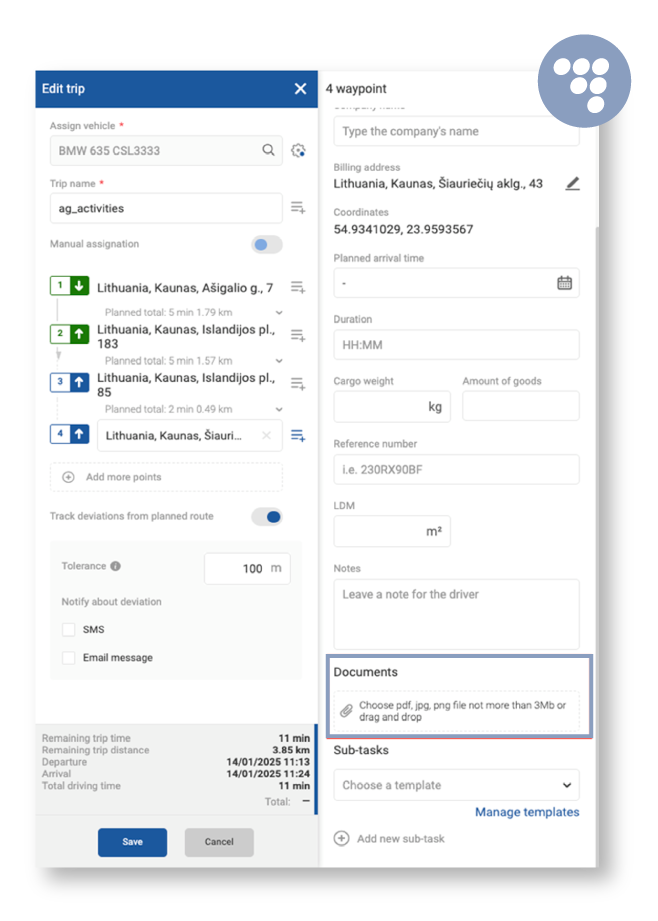
Task: Click the Tolerance value field
Action: (x=247, y=569)
